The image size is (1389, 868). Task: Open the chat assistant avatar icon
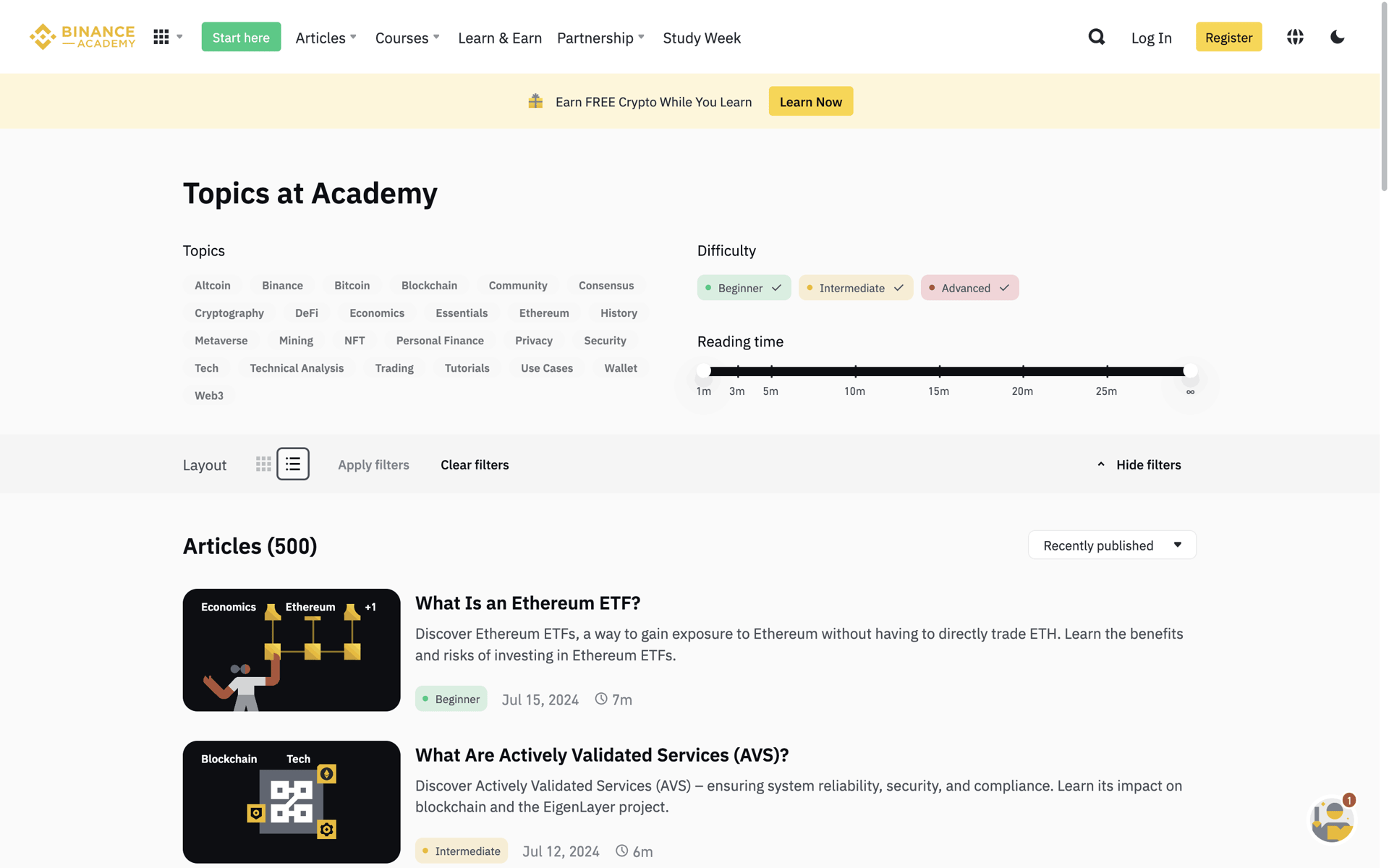[x=1333, y=820]
